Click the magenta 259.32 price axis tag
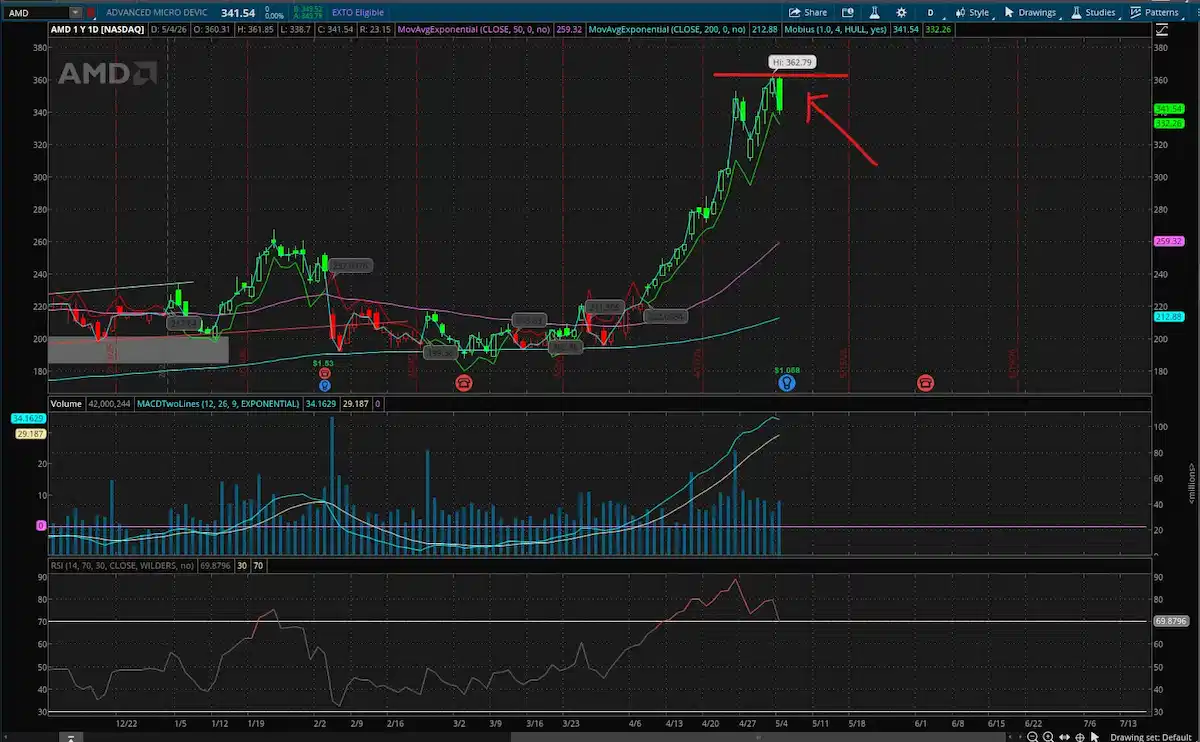This screenshot has width=1200, height=742. click(1169, 241)
